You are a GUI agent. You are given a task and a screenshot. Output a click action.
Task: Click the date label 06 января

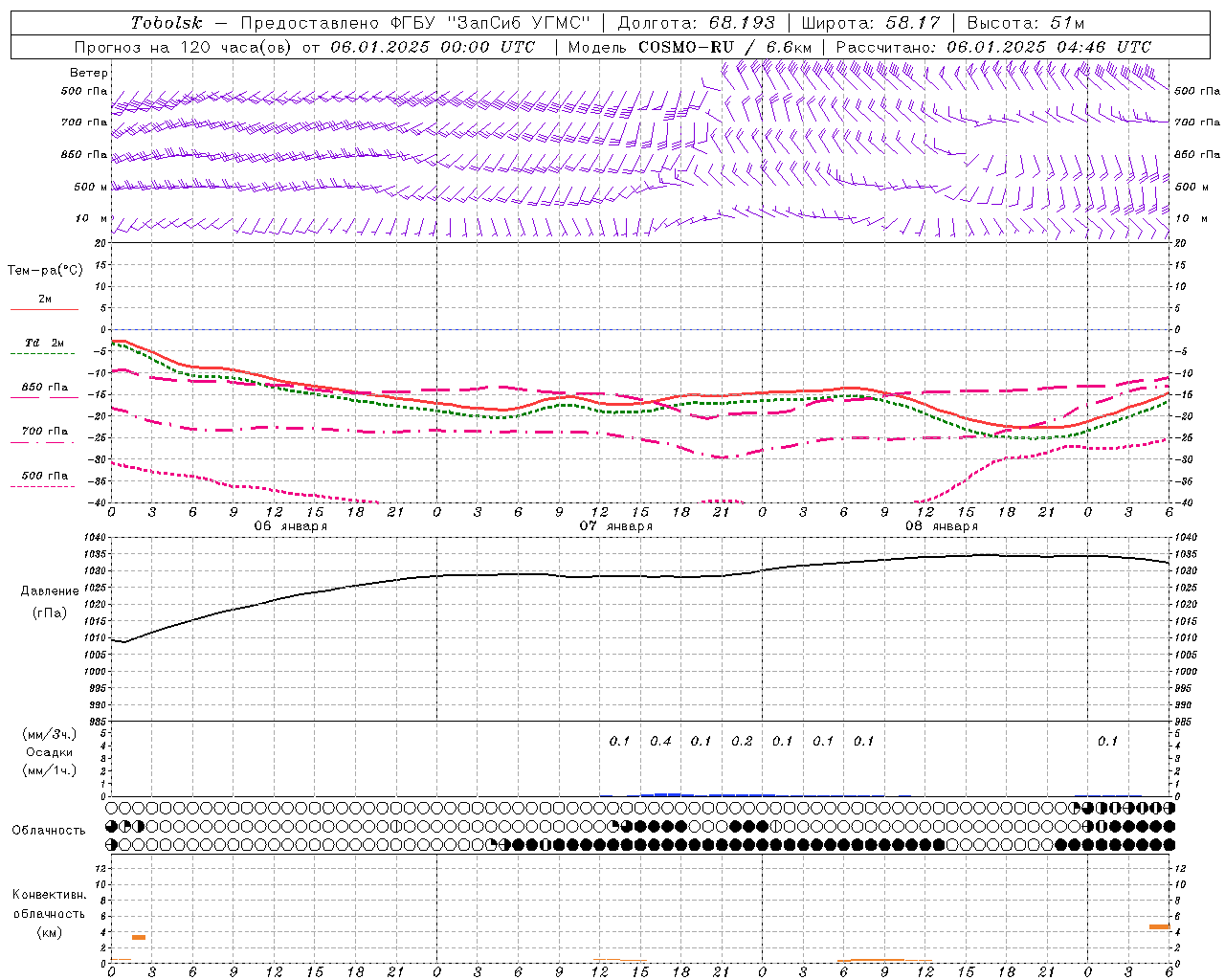tap(290, 526)
